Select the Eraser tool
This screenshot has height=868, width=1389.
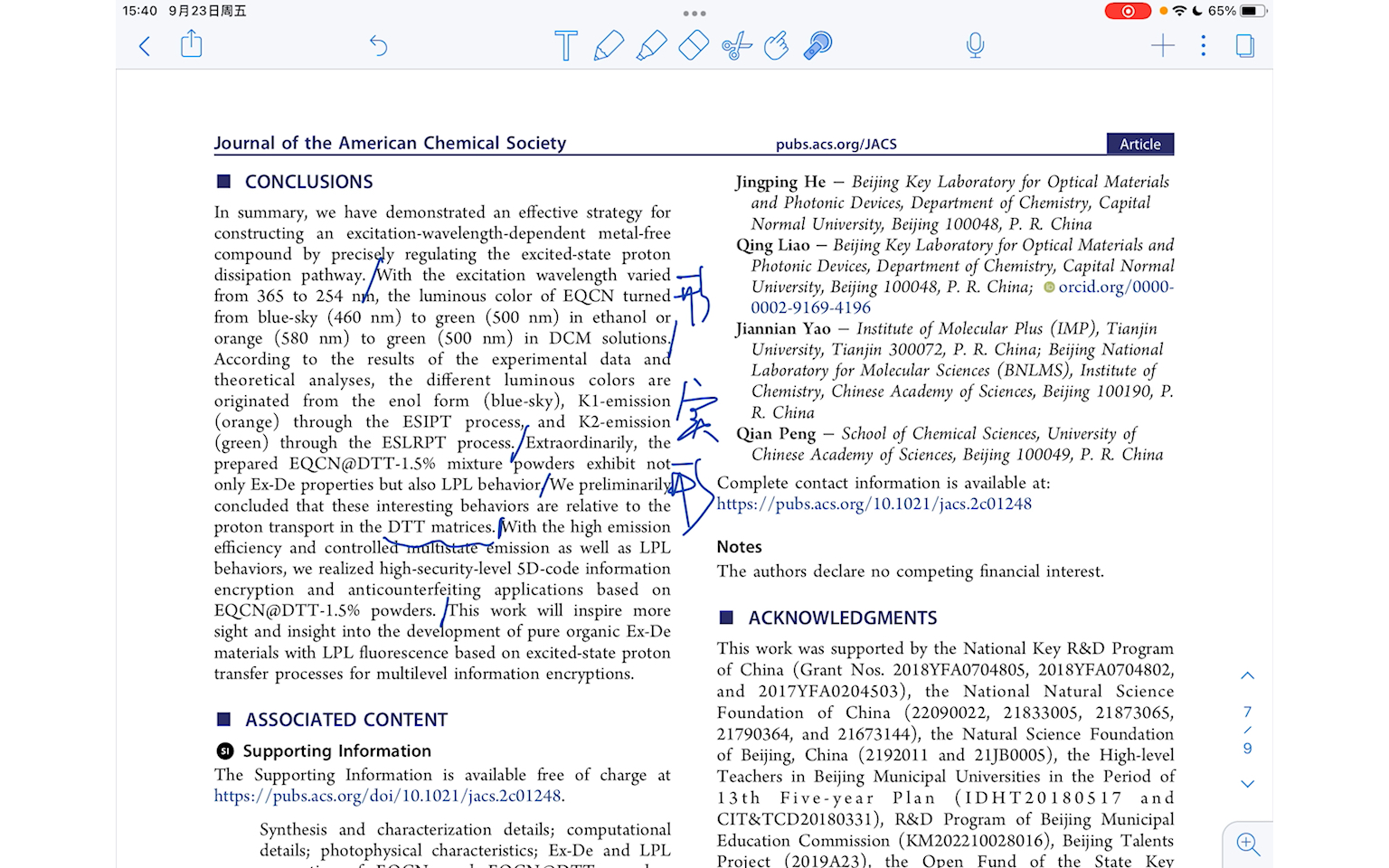click(693, 45)
